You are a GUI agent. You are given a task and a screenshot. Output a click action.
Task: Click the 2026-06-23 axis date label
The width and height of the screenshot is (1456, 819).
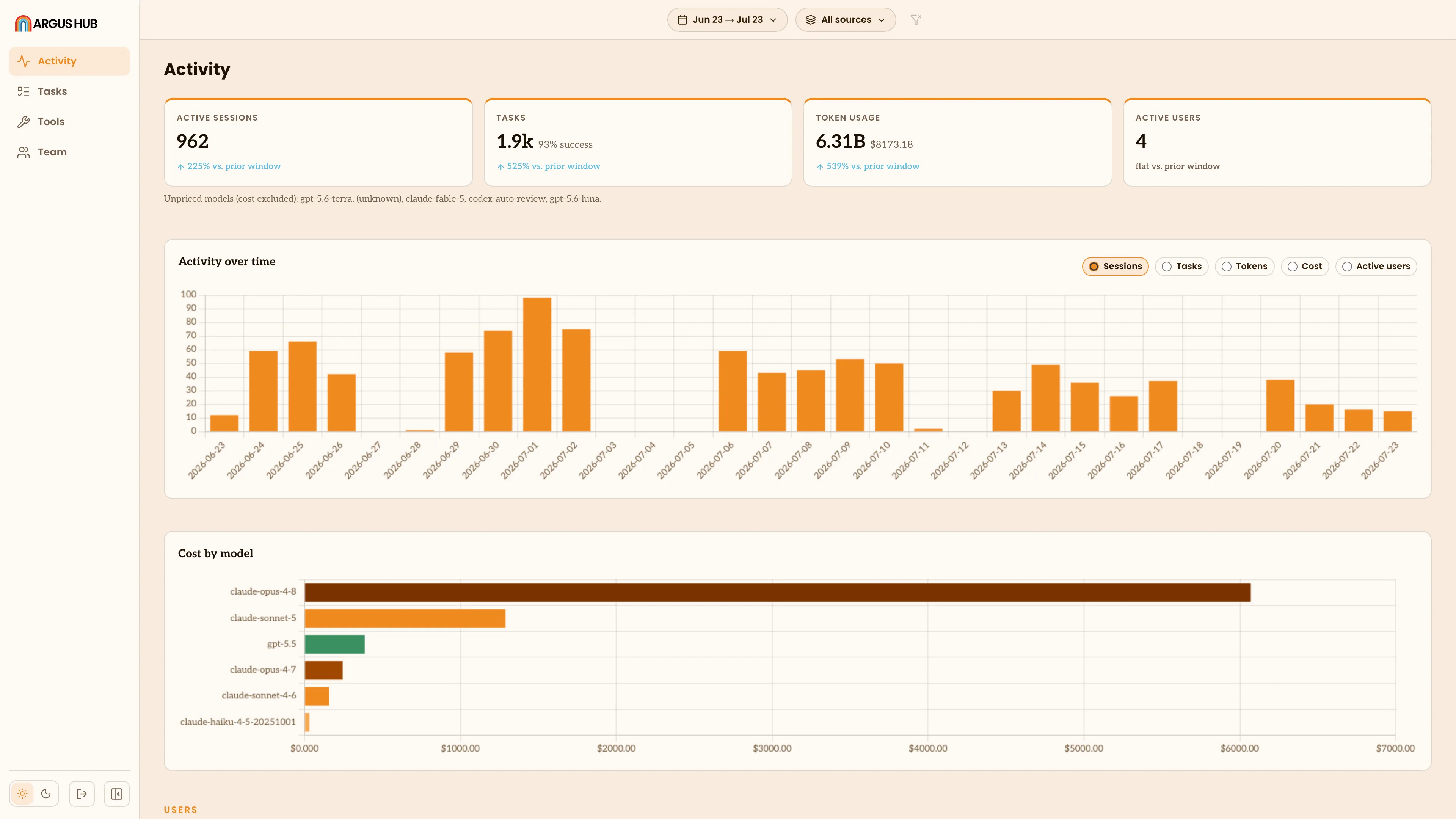206,461
